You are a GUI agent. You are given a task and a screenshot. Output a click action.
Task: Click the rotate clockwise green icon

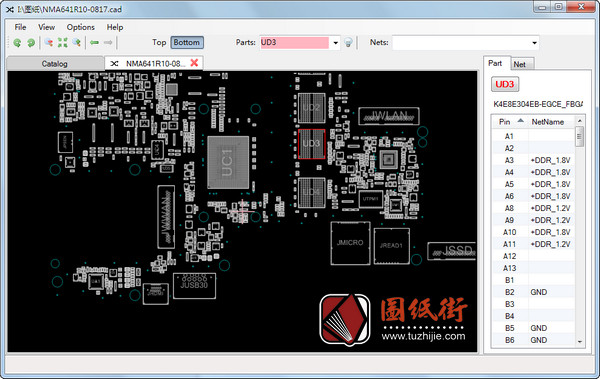[31, 42]
